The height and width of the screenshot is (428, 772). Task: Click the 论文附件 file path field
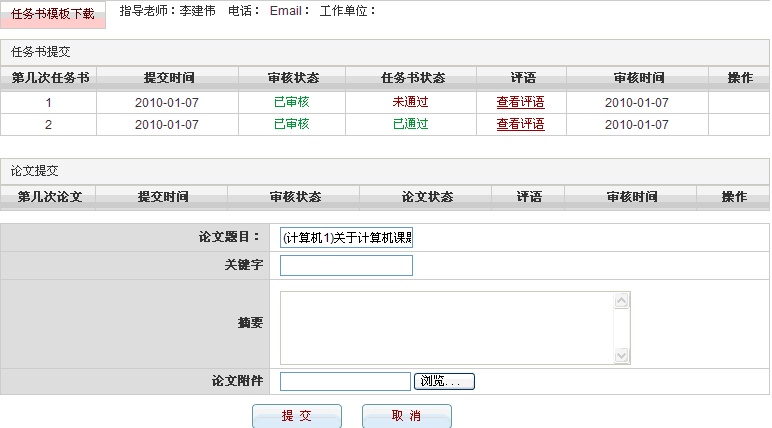click(x=345, y=381)
